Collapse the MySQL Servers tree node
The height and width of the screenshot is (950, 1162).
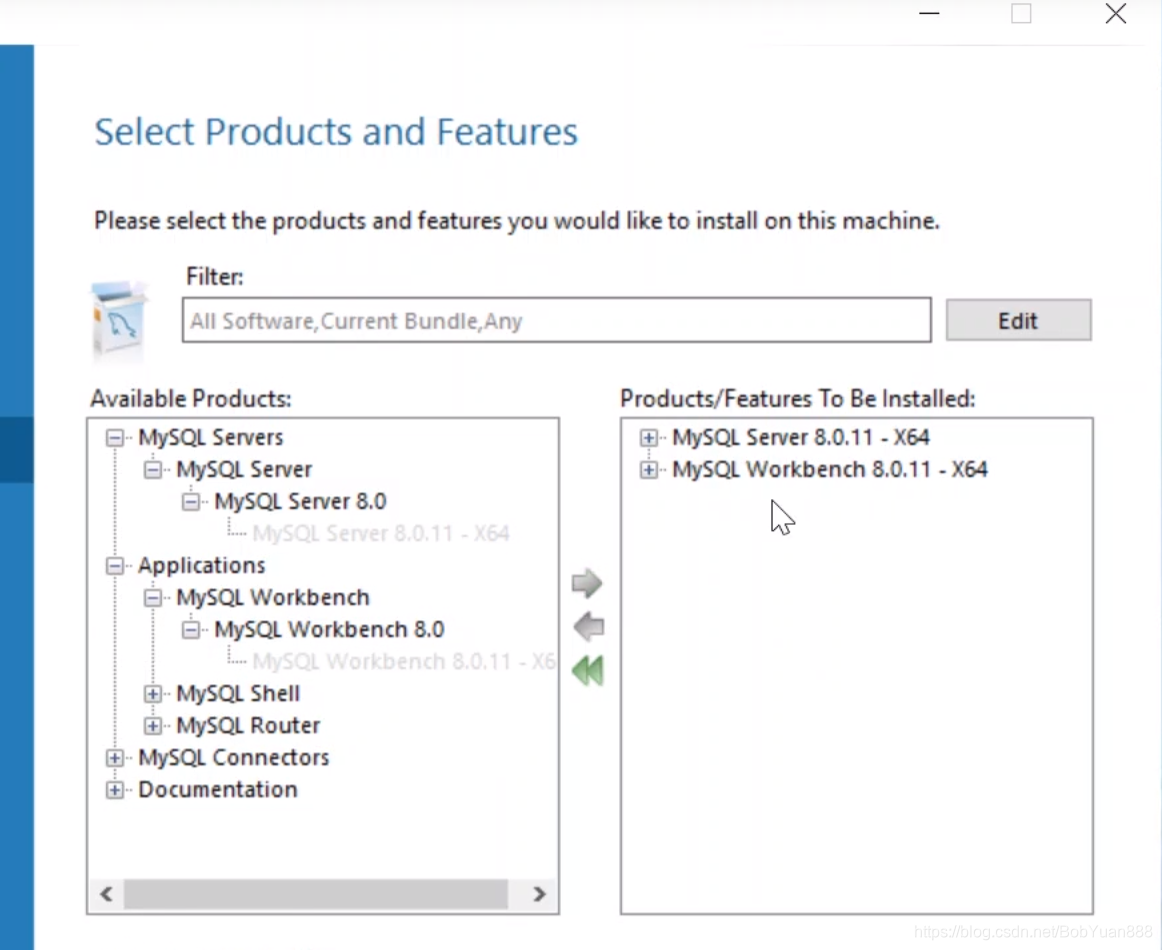coord(115,438)
